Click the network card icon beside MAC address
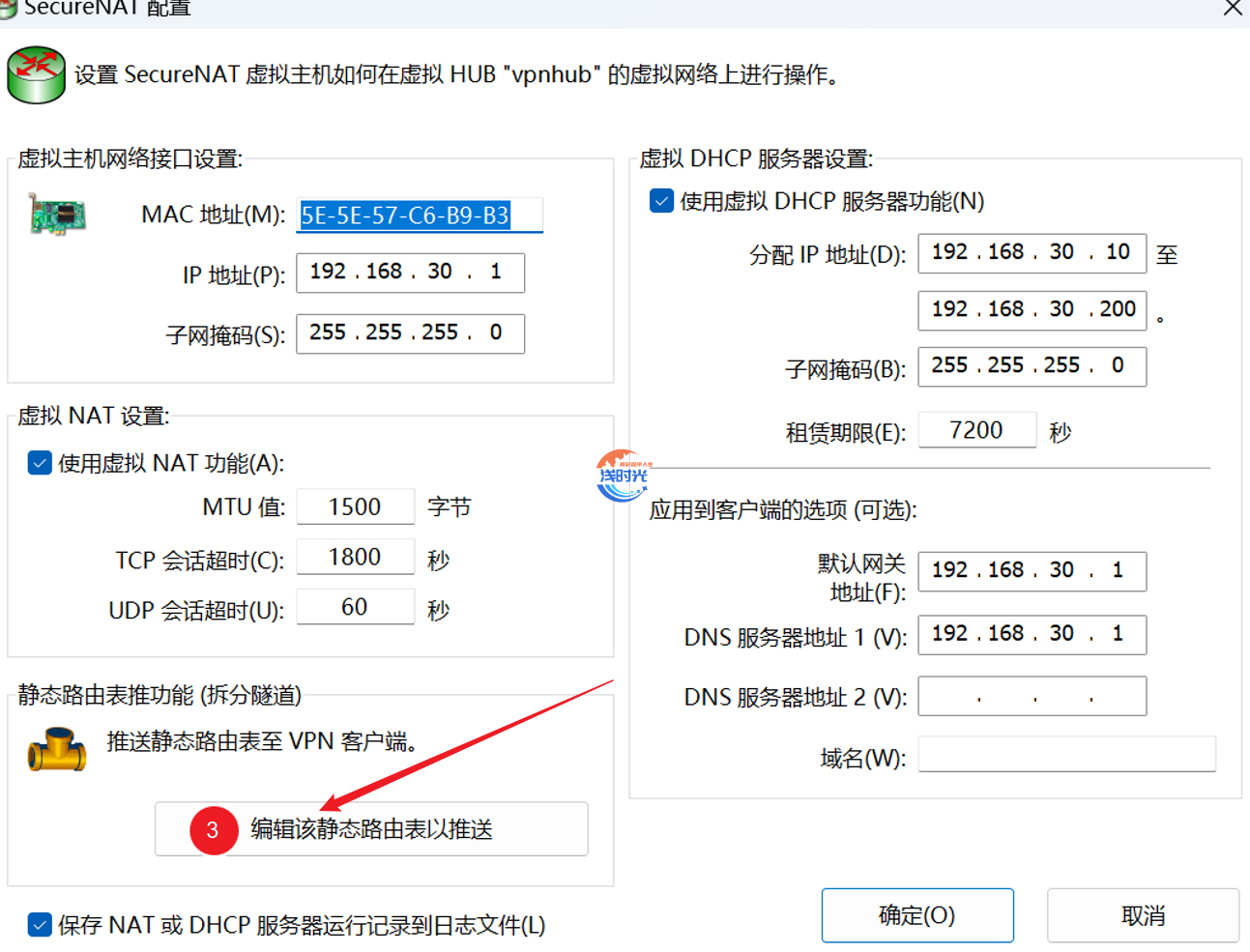 pyautogui.click(x=57, y=215)
